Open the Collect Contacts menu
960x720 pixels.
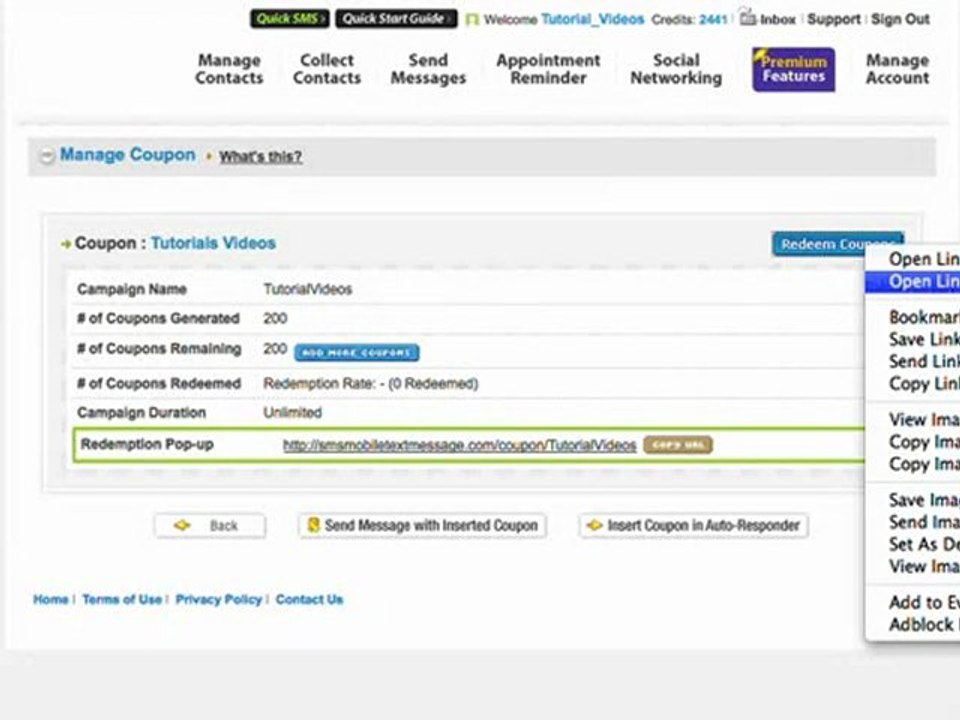(327, 69)
